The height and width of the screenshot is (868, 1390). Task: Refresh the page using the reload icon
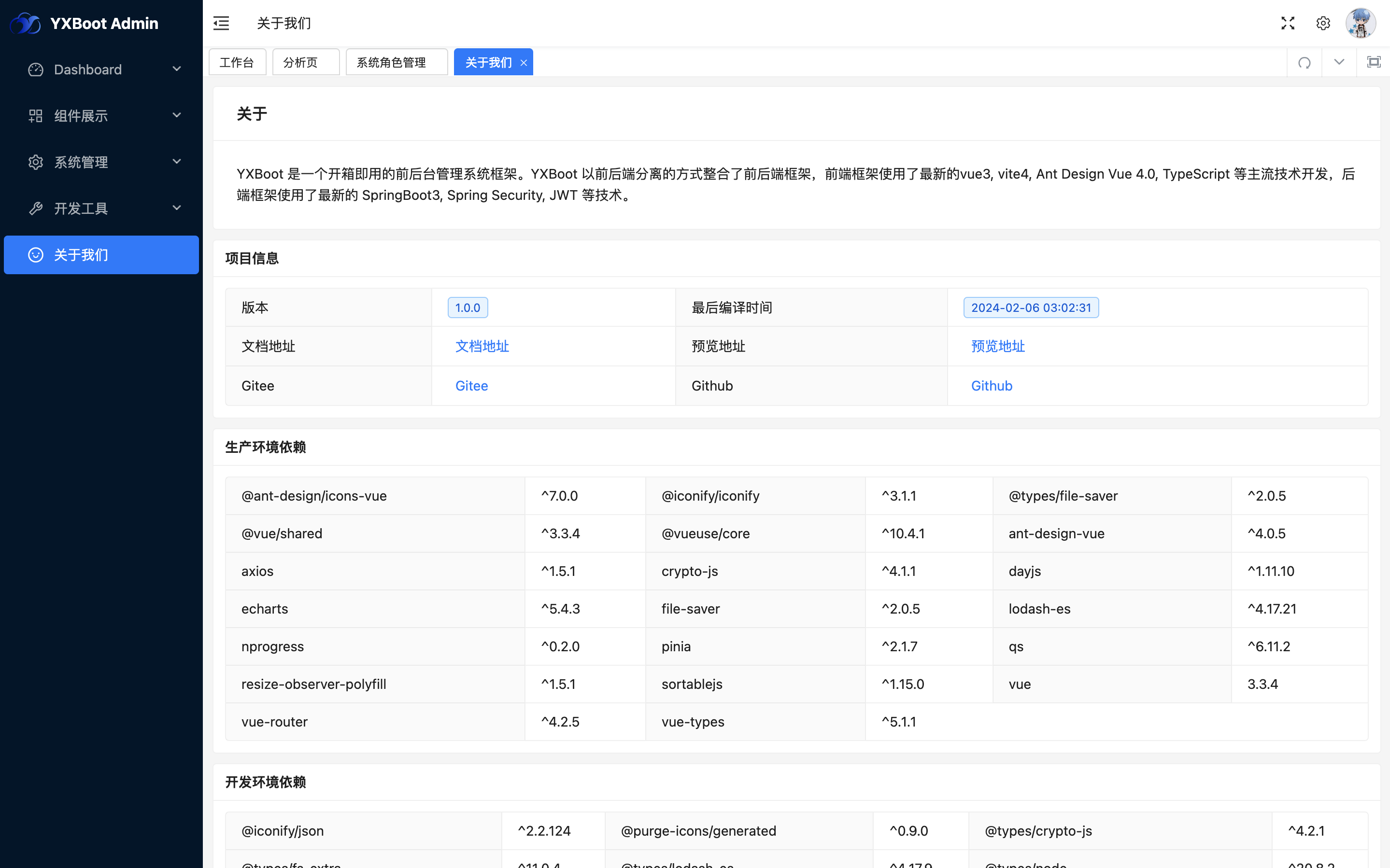1305,61
